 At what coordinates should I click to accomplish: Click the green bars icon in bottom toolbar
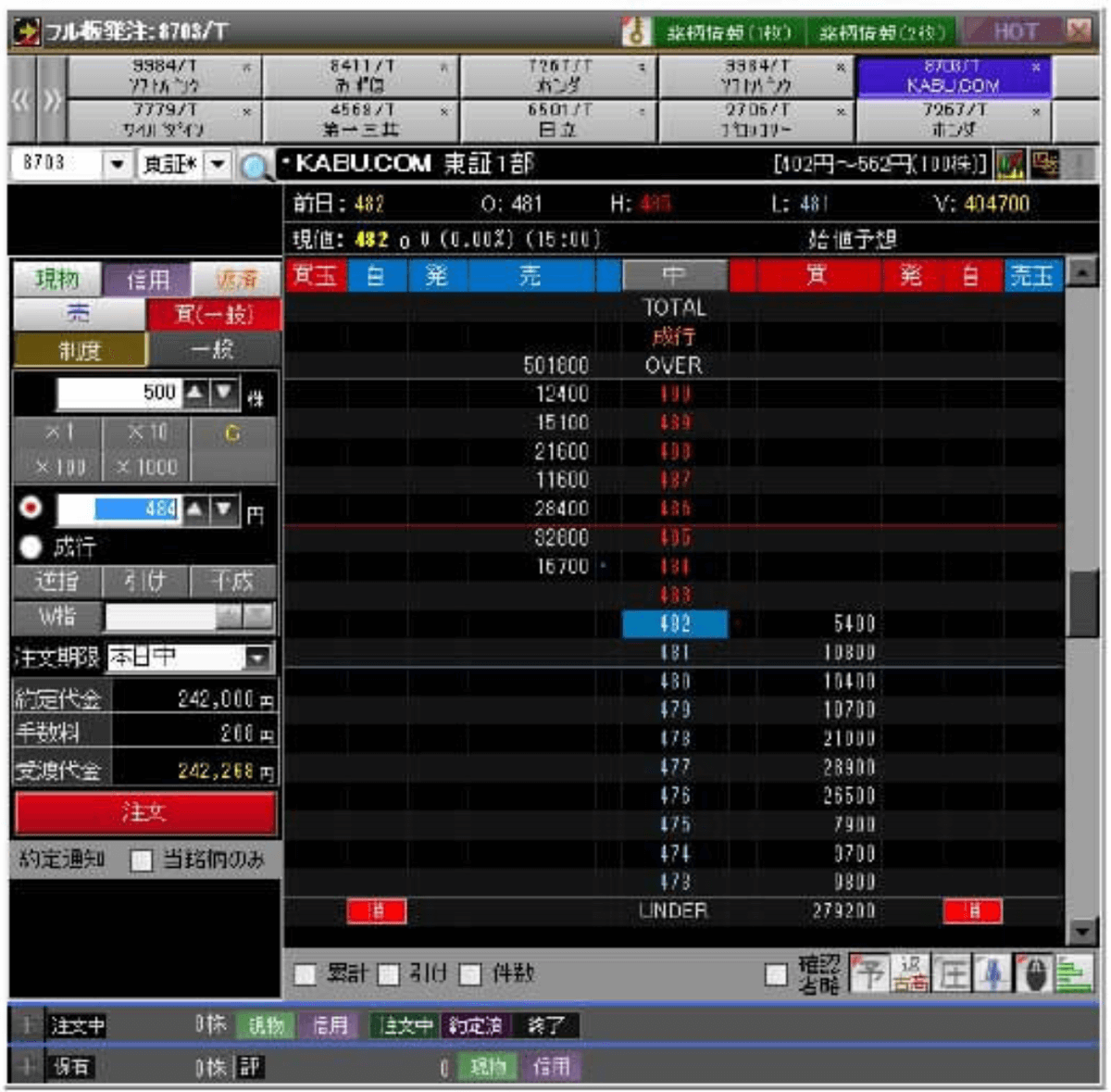[x=1073, y=974]
